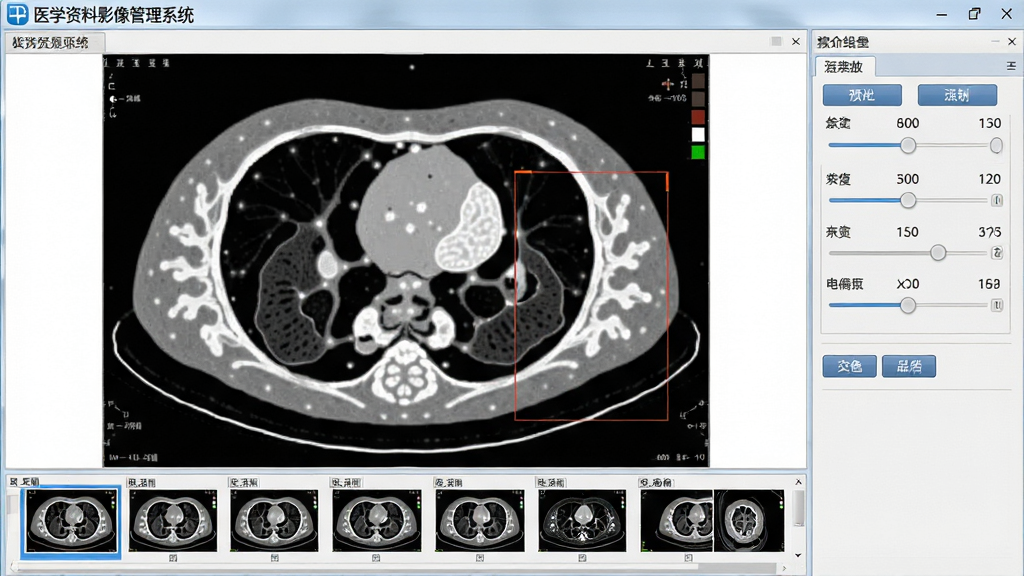Pick the red color swatch in the CT viewer
This screenshot has height=576, width=1024.
coord(698,117)
